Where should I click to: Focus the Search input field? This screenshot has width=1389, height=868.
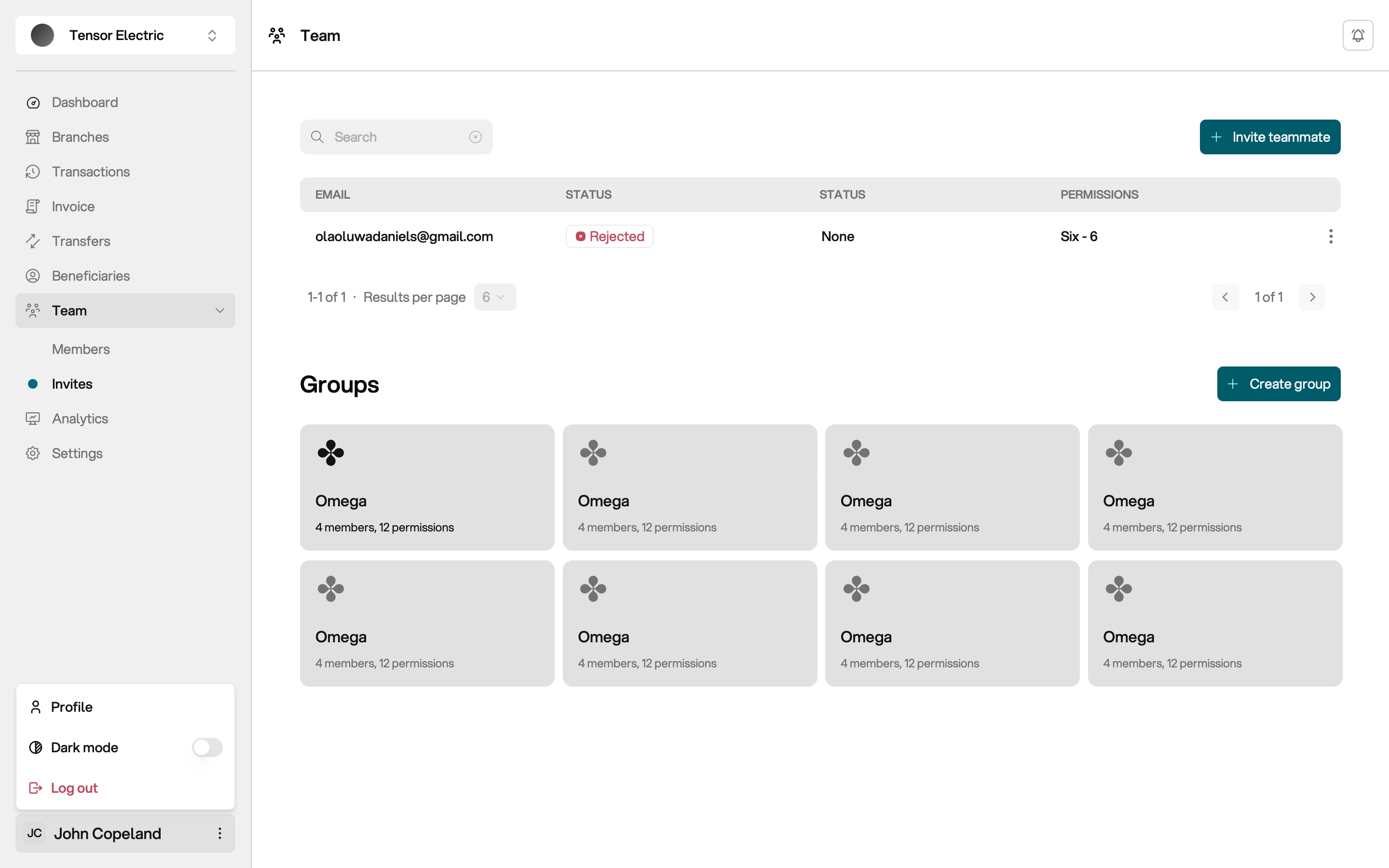point(396,137)
